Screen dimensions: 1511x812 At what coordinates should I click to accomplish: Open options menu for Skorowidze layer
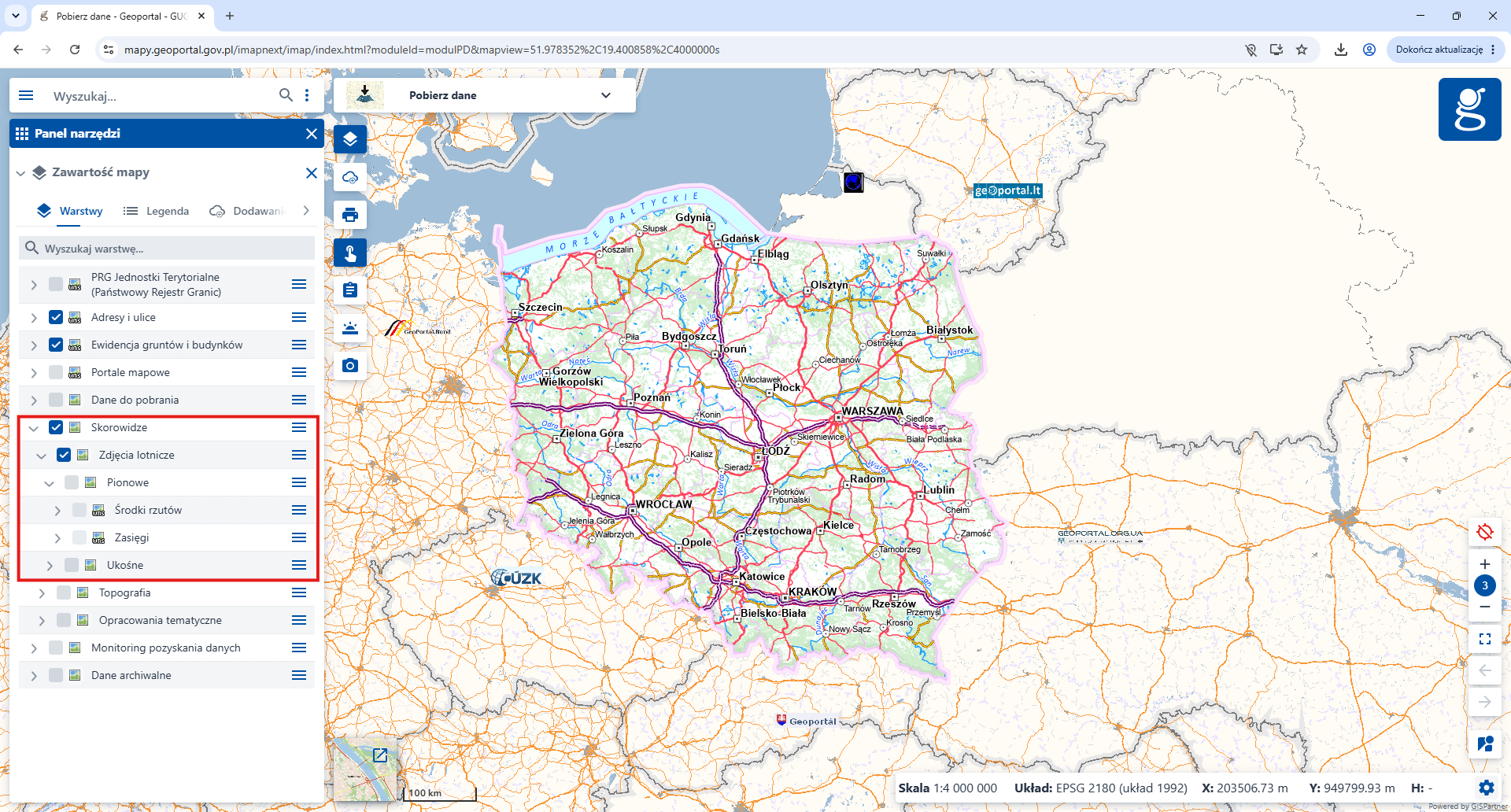[x=299, y=427]
